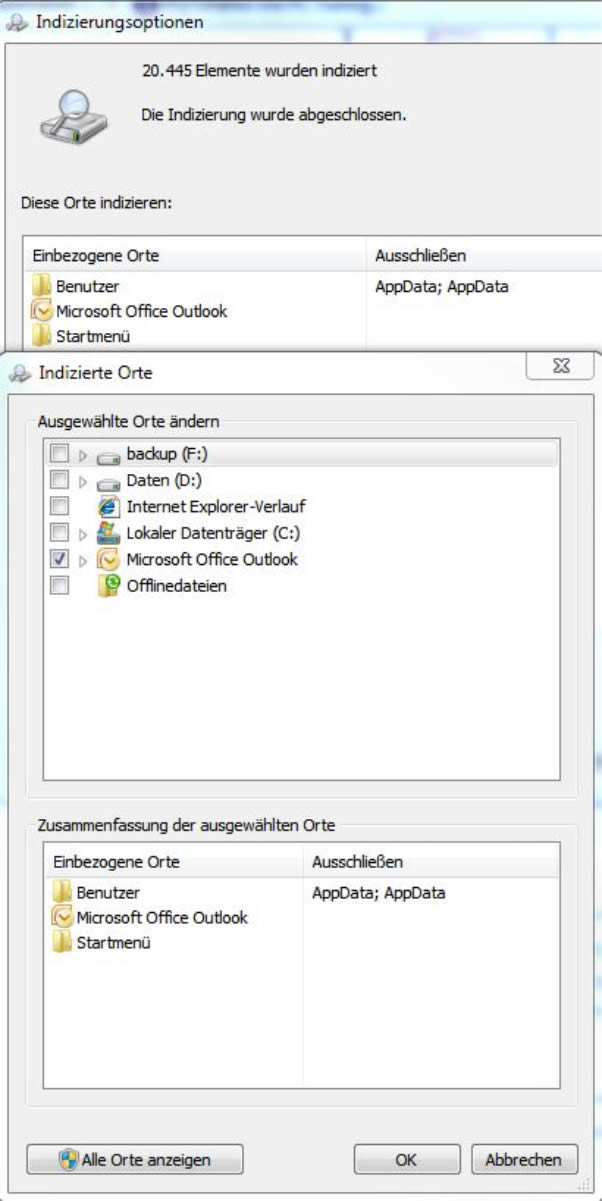Uncheck the Microsoft Office Outlook checkbox

(x=60, y=559)
